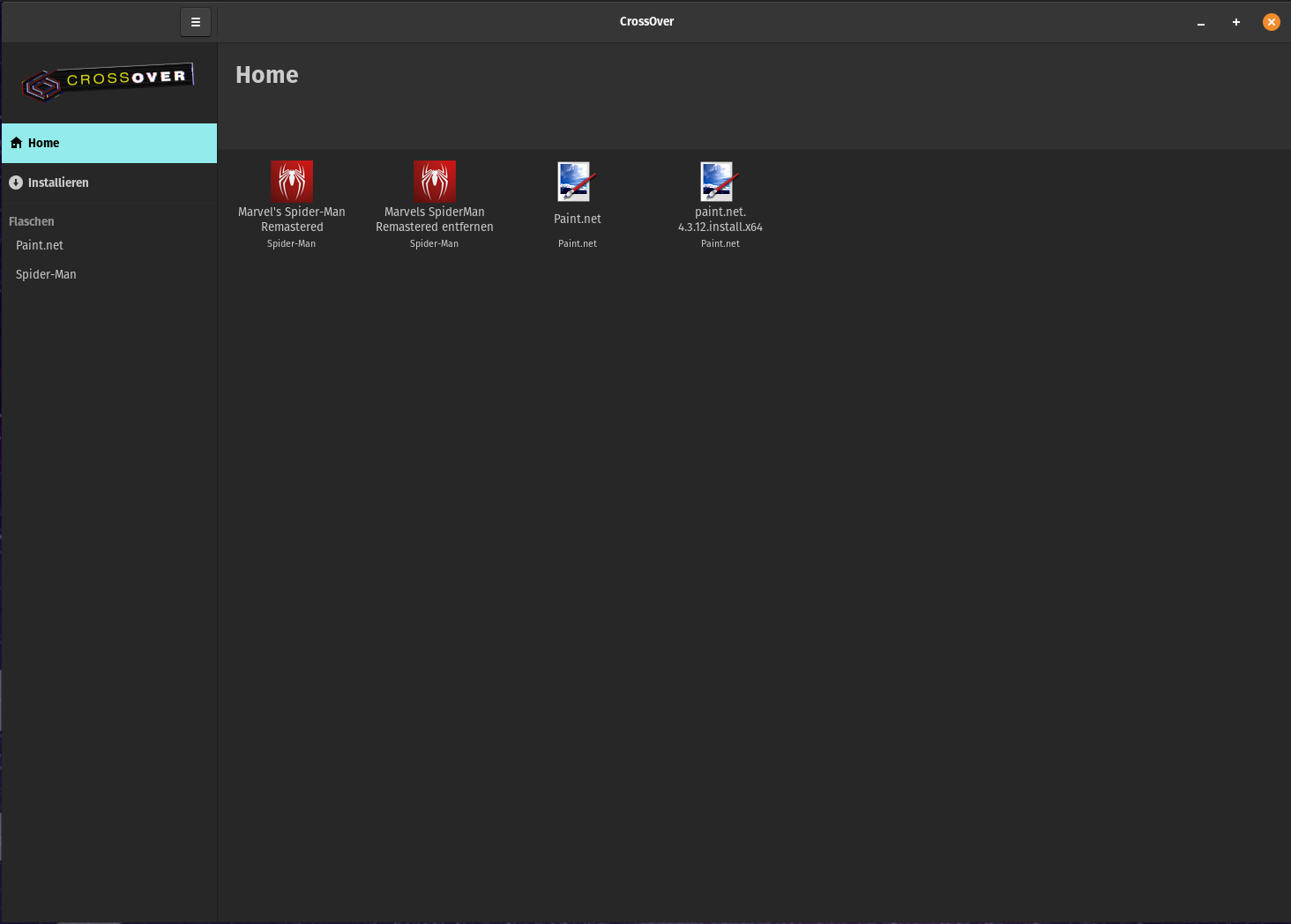Image resolution: width=1291 pixels, height=924 pixels.
Task: Click the home icon in sidebar
Action: [16, 143]
